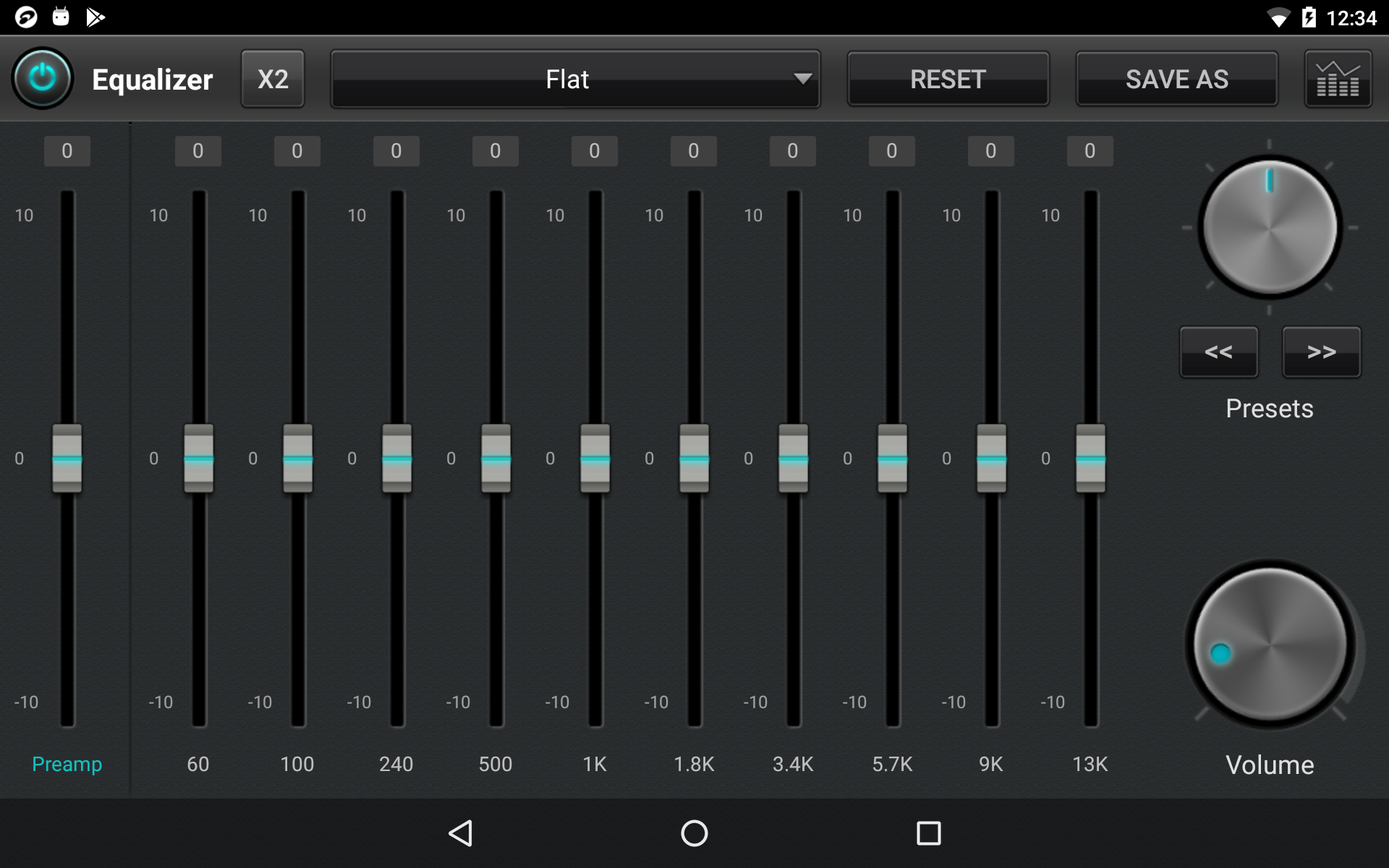Click the 500 Hz band slider handle
The width and height of the screenshot is (1389, 868).
[x=496, y=459]
